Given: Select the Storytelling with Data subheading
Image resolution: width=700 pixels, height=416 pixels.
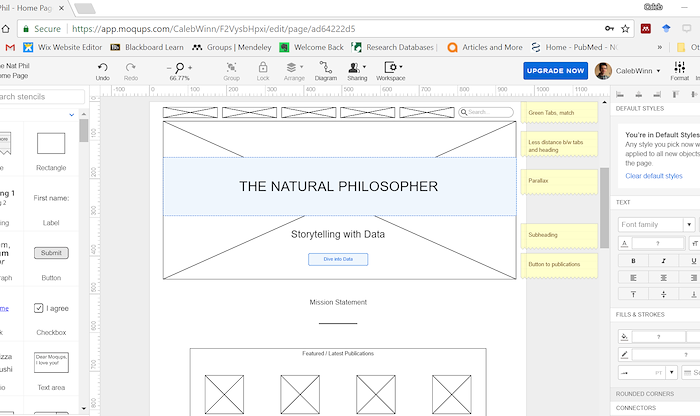Looking at the screenshot, I should [x=338, y=234].
